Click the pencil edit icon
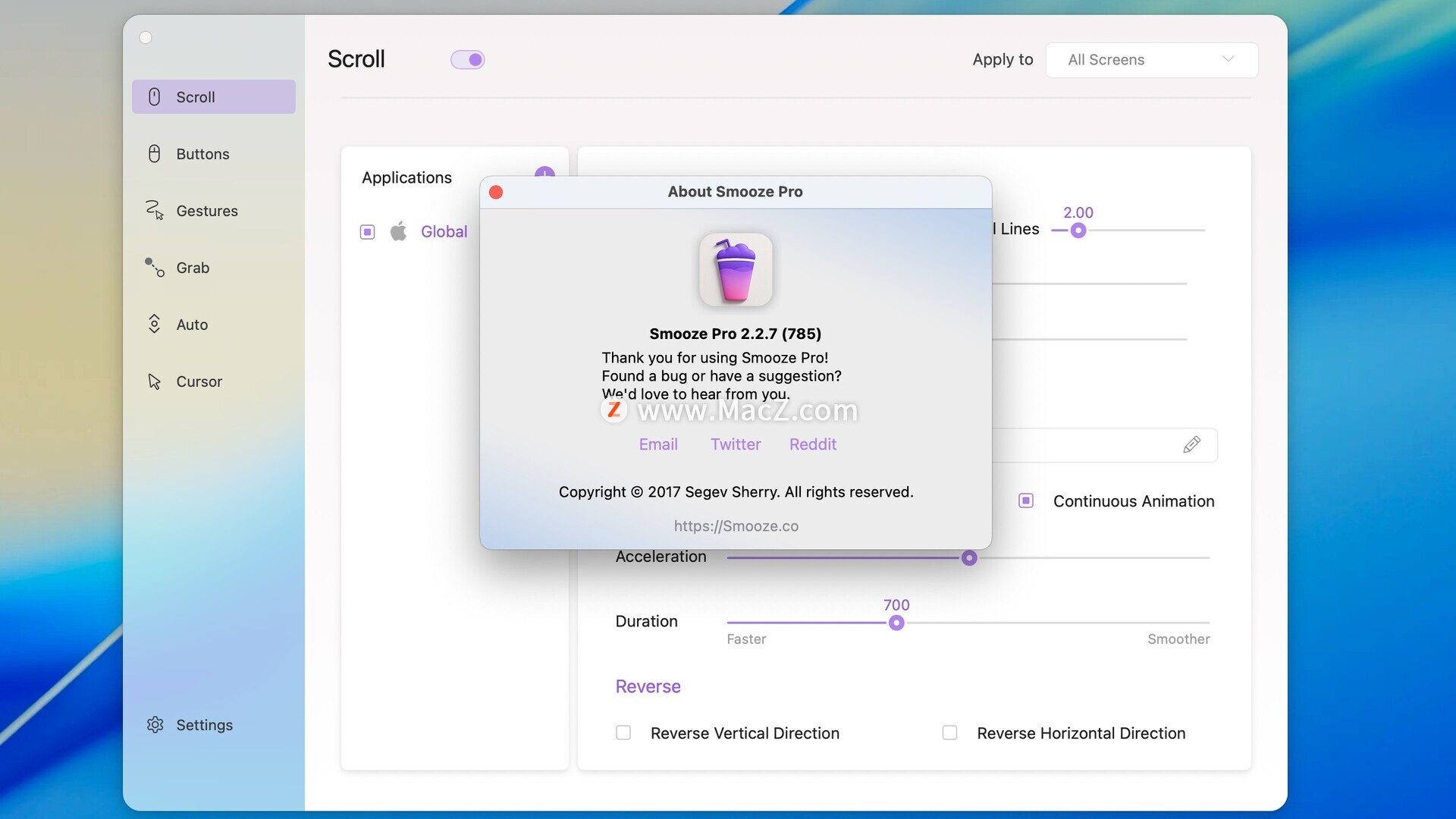The height and width of the screenshot is (819, 1456). [x=1191, y=444]
